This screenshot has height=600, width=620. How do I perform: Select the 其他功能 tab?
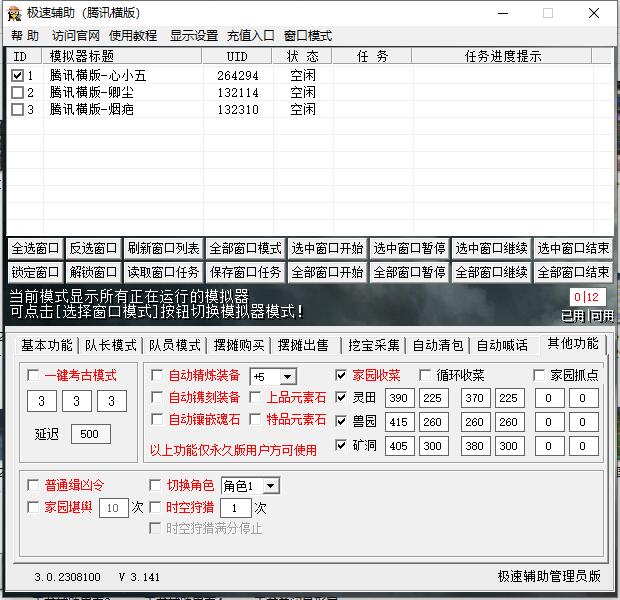573,344
